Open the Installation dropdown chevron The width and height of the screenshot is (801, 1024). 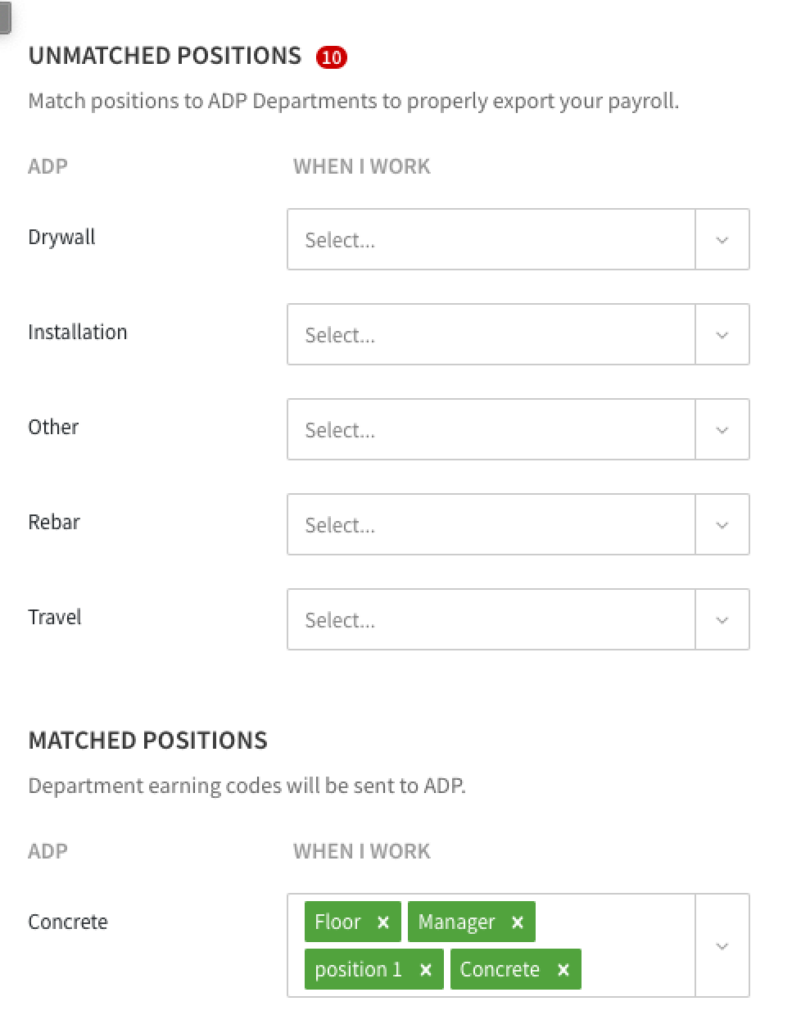point(722,335)
